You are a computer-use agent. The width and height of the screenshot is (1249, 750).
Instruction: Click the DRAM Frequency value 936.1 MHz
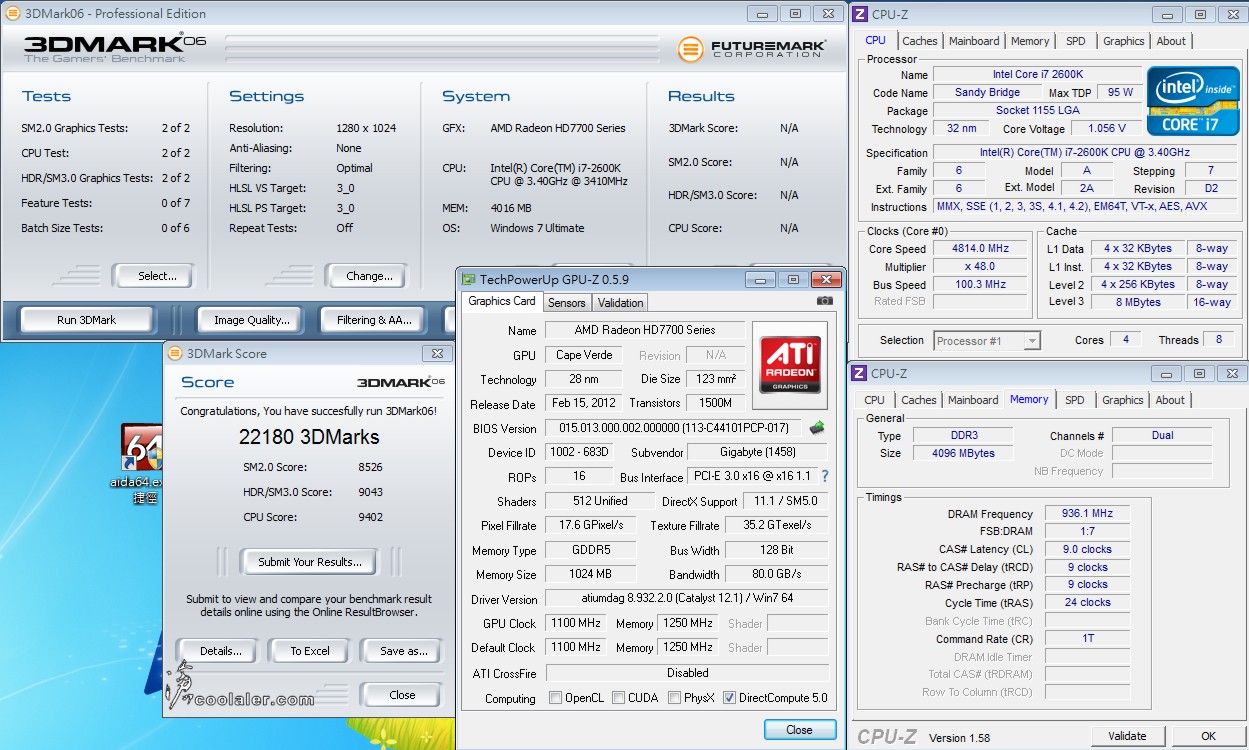[1087, 514]
